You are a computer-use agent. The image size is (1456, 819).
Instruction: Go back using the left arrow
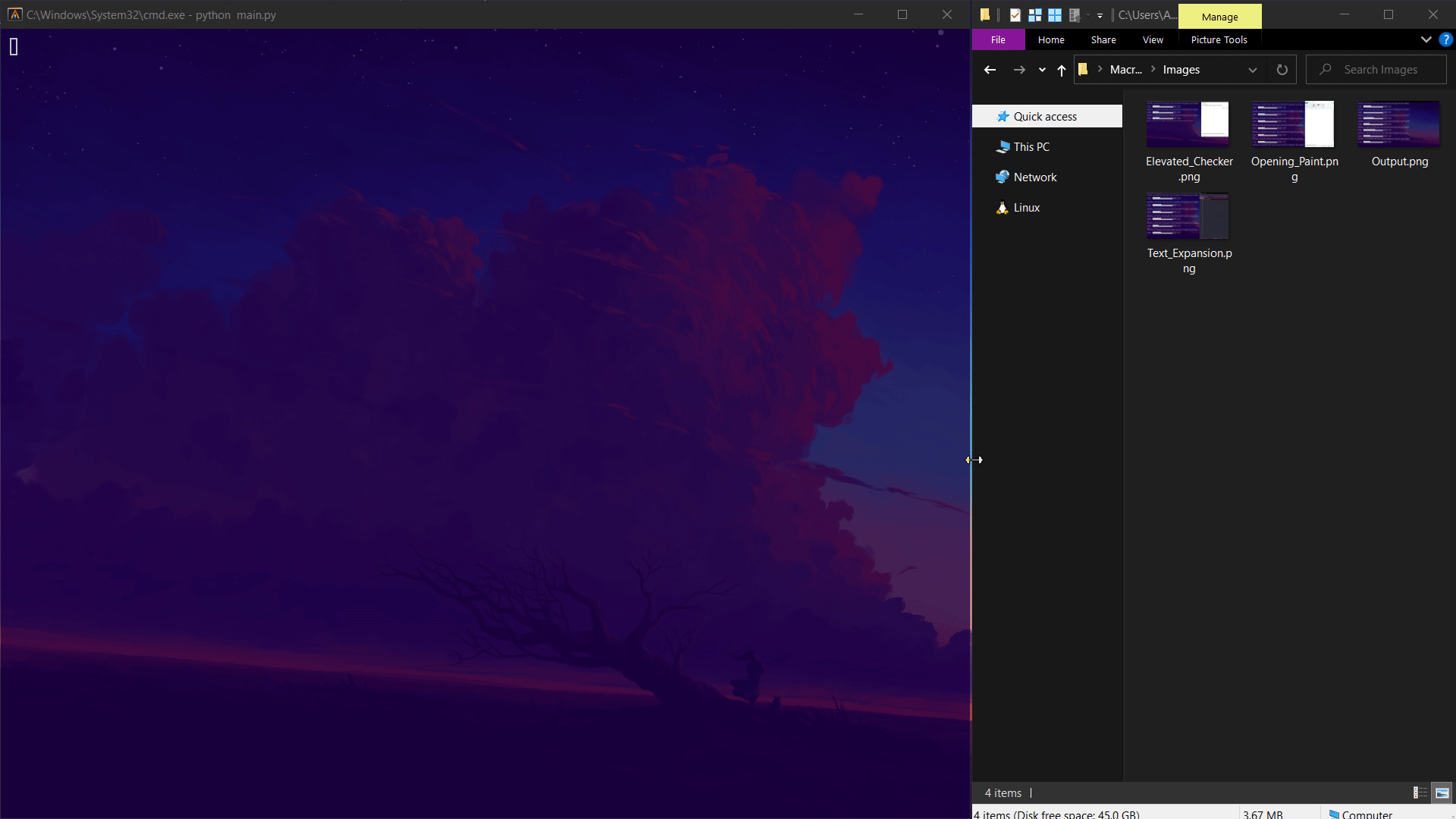click(990, 70)
